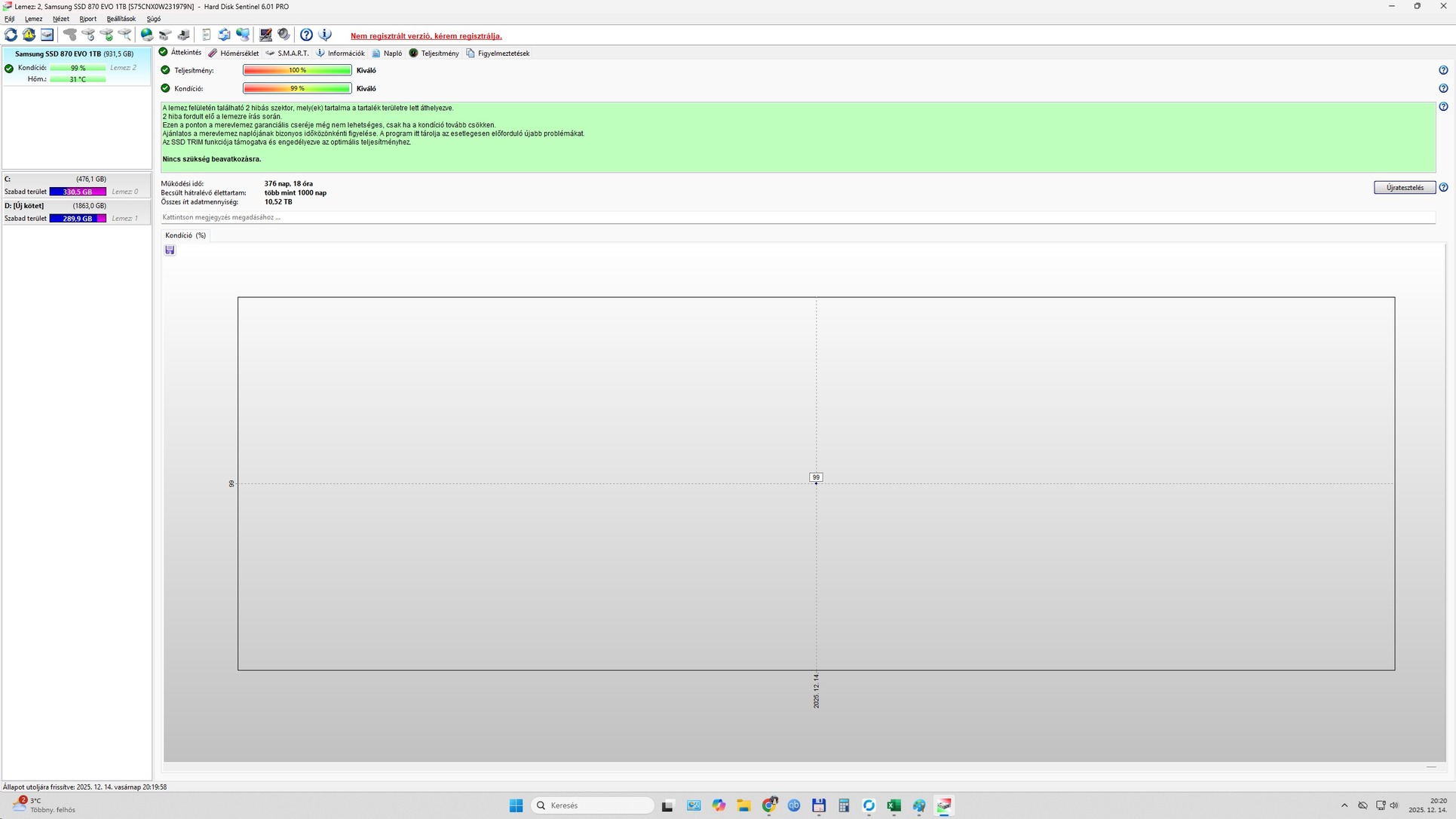This screenshot has height=819, width=1456.
Task: Open the Help question mark toolbar icon
Action: coord(306,35)
